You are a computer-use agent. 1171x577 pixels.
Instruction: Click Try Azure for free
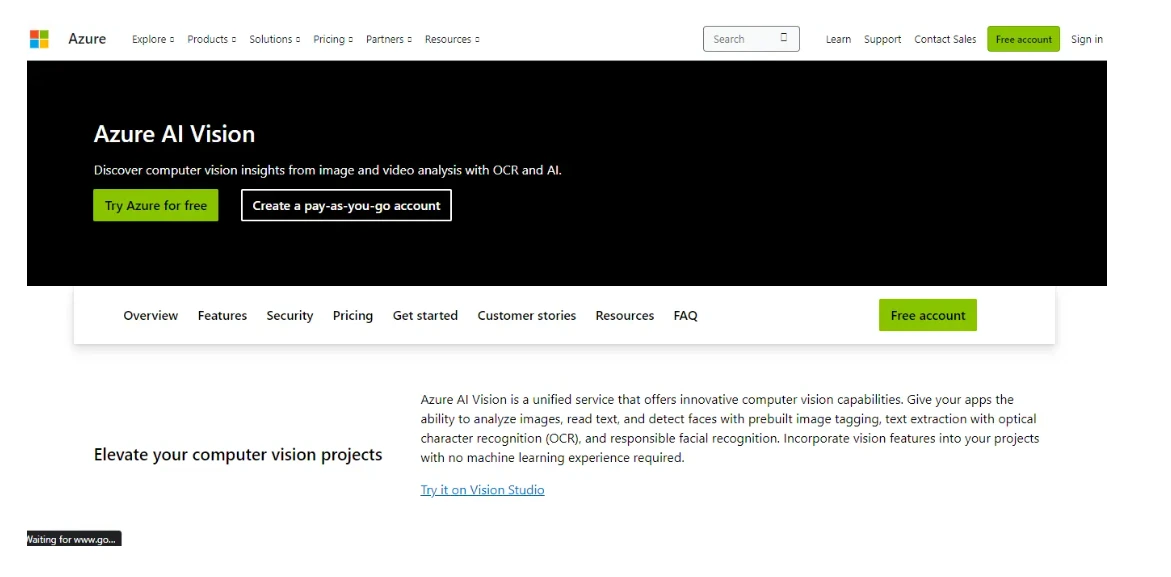[x=155, y=205]
